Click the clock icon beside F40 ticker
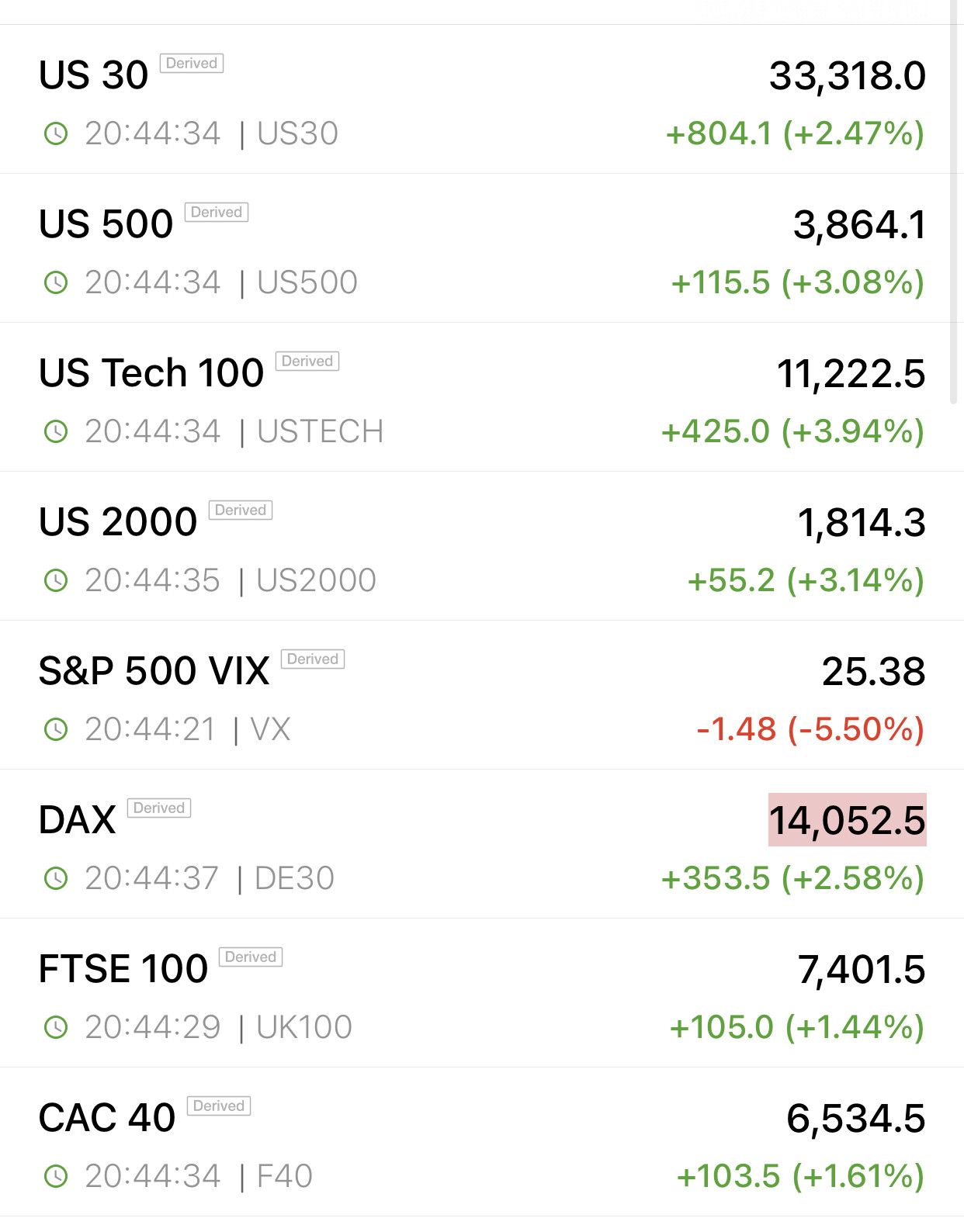The height and width of the screenshot is (1232, 964). pyautogui.click(x=56, y=1176)
